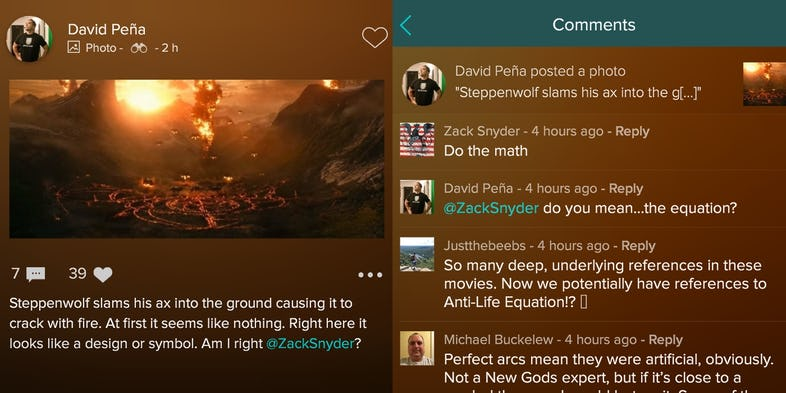786x393 pixels.
Task: Open @ZackSnyder mention in post caption
Action: (310, 344)
